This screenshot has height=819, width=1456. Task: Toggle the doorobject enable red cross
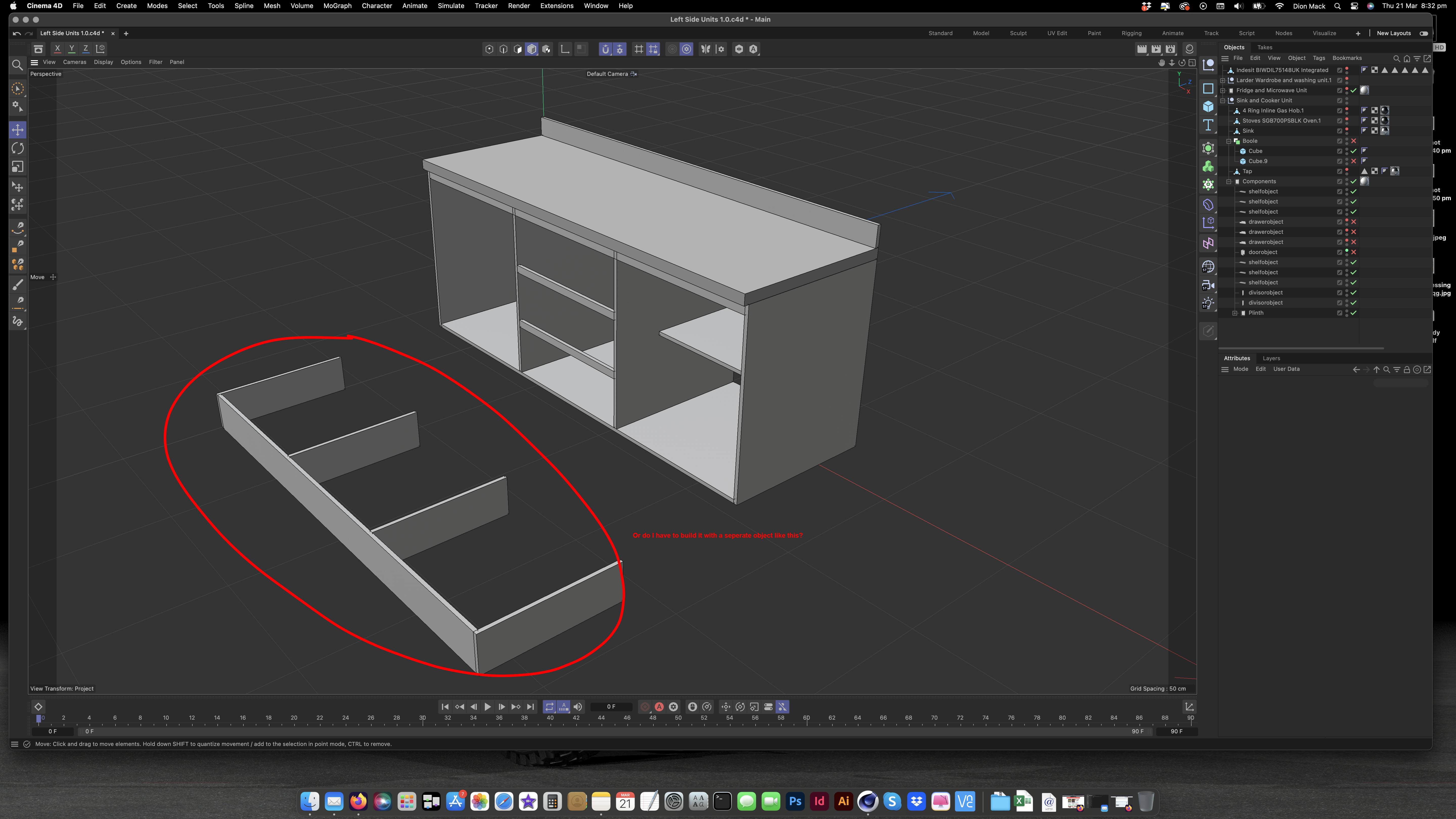[x=1354, y=252]
